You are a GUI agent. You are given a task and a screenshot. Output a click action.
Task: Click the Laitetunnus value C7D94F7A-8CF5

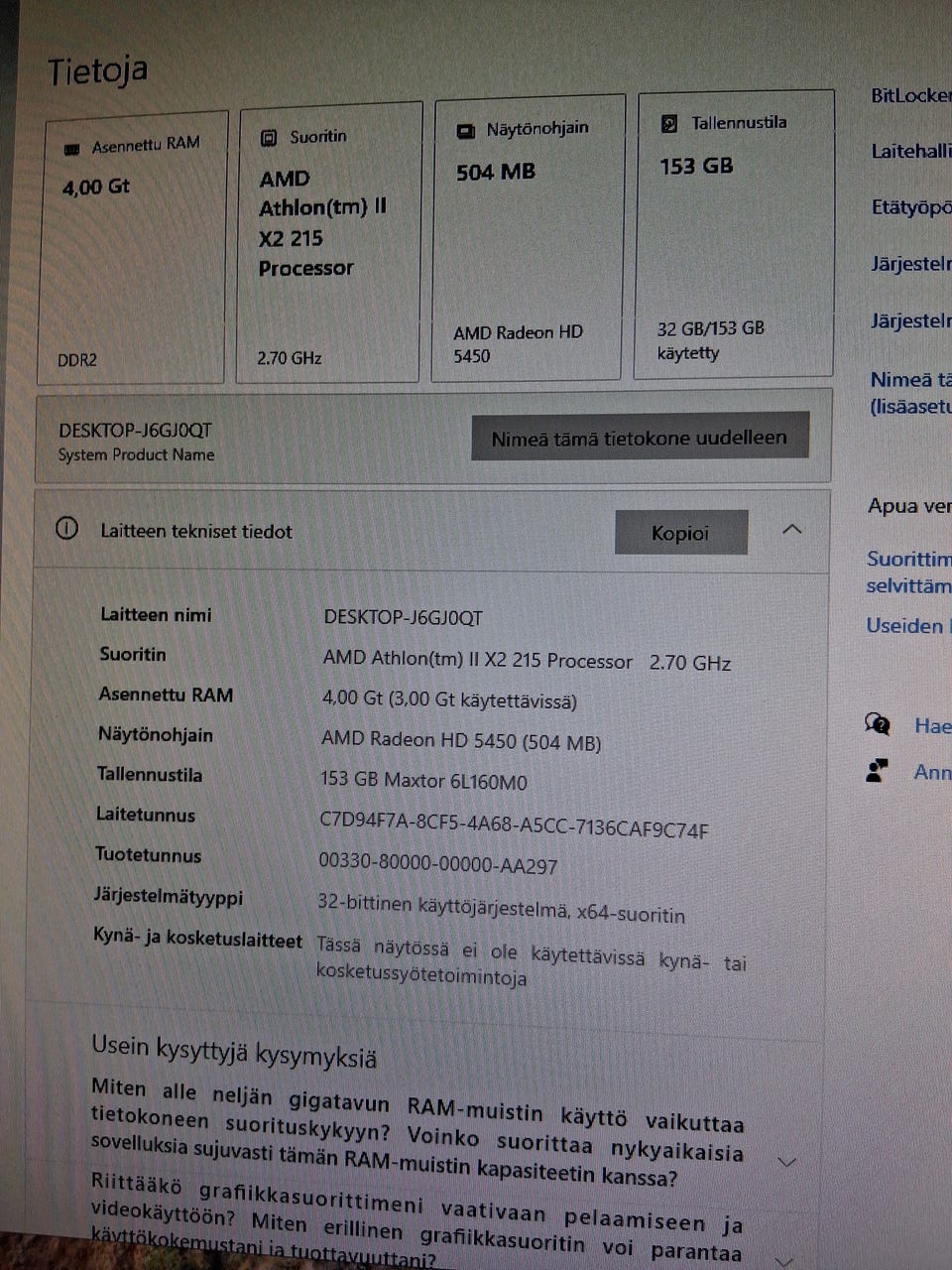[514, 825]
